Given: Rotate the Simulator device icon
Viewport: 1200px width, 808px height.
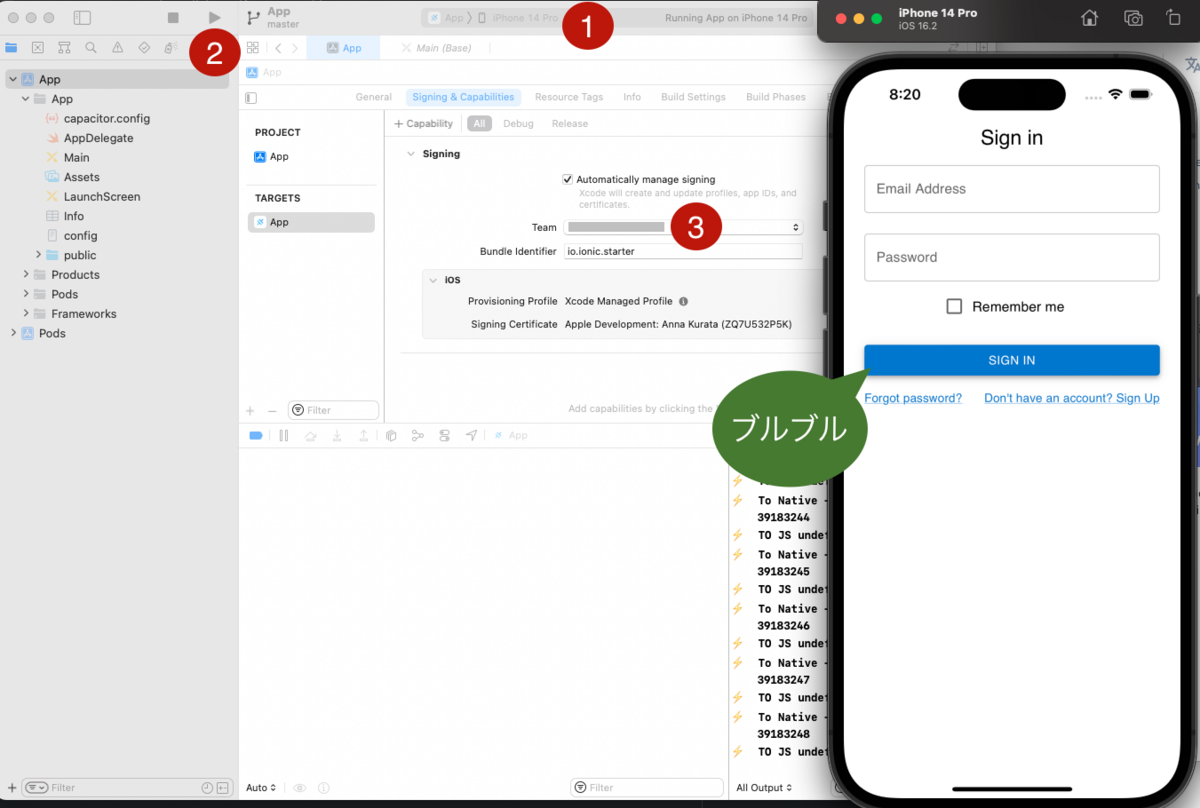Looking at the screenshot, I should pos(1173,18).
